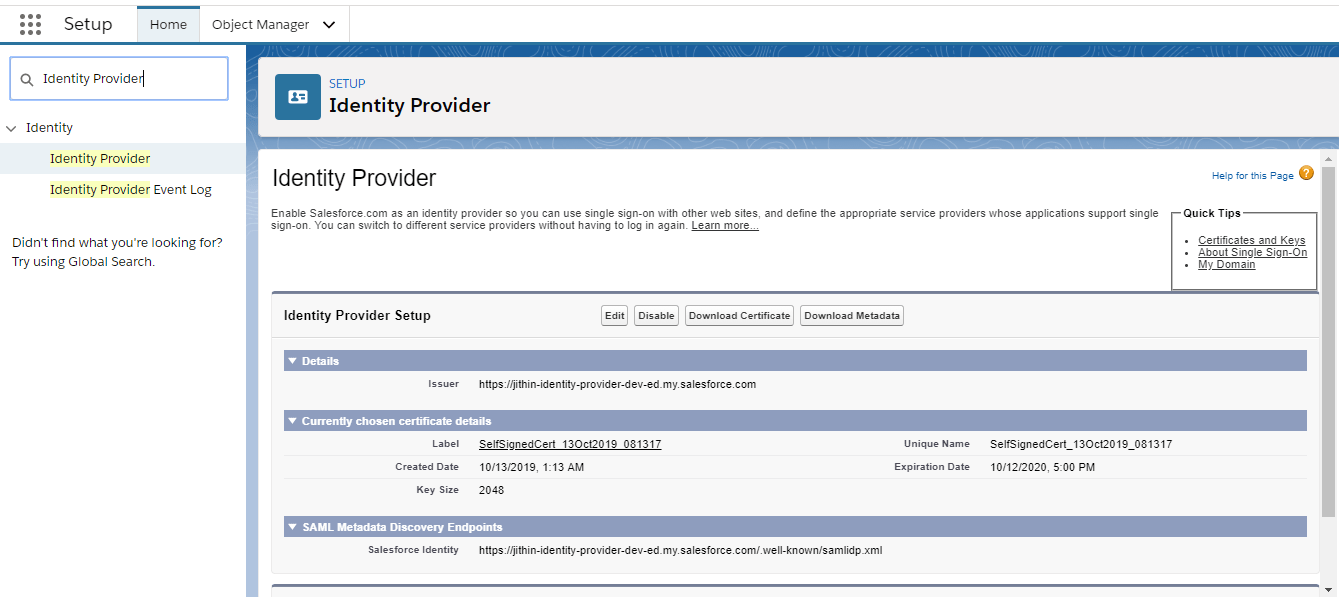Open Certificates and Keys quick tip
Screen dimensions: 1339x597
point(1251,241)
